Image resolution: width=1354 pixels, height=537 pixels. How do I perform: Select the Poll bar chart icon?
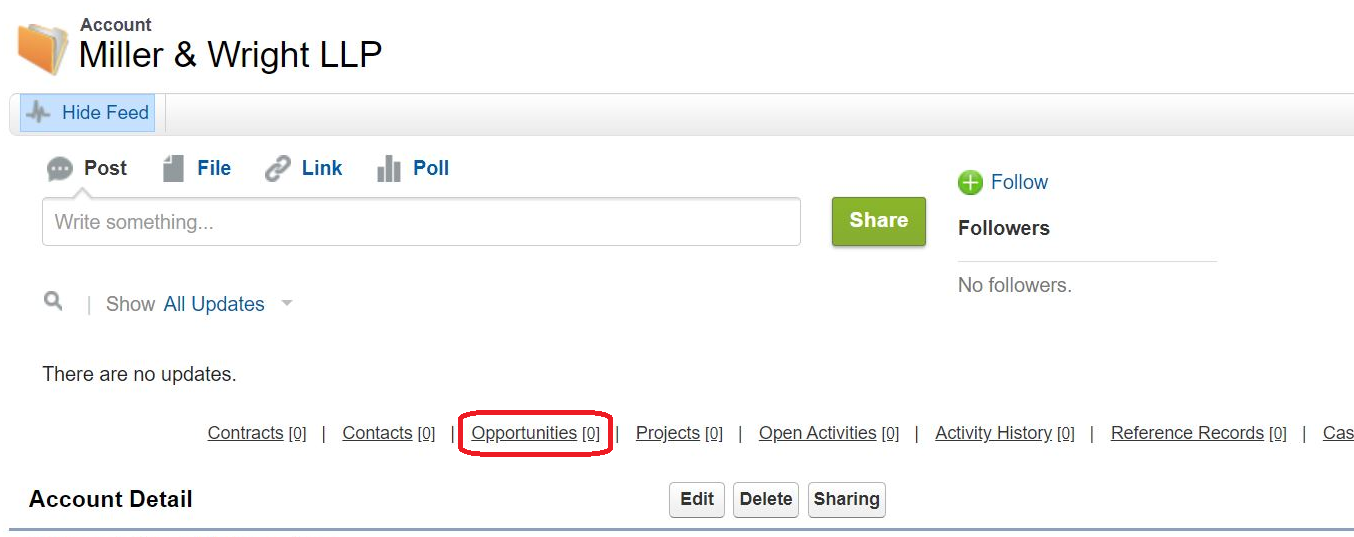(389, 169)
